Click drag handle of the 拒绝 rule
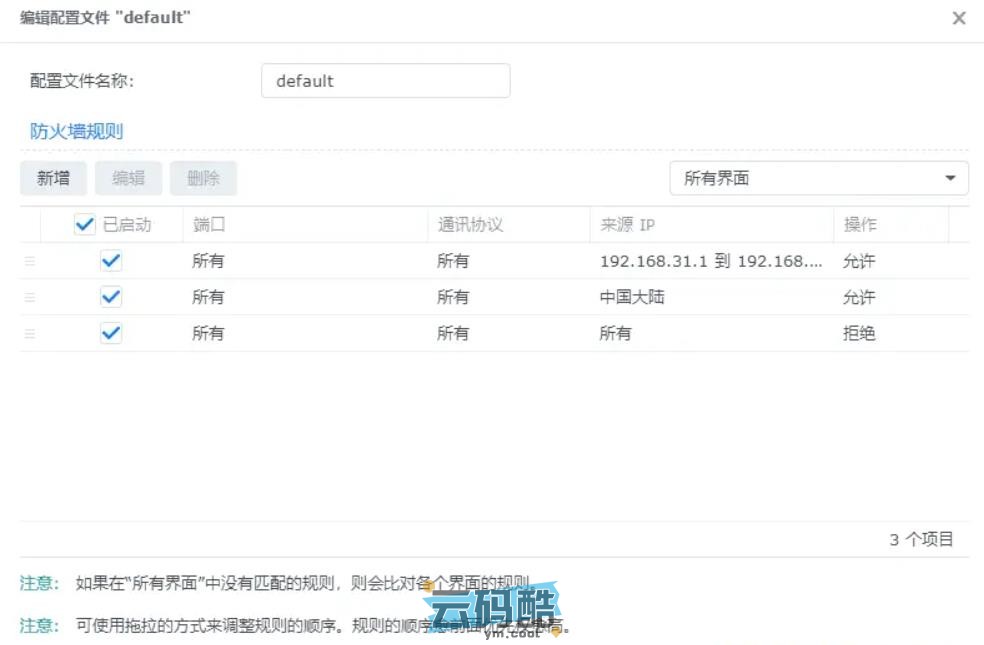The height and width of the screenshot is (645, 984). (x=29, y=333)
